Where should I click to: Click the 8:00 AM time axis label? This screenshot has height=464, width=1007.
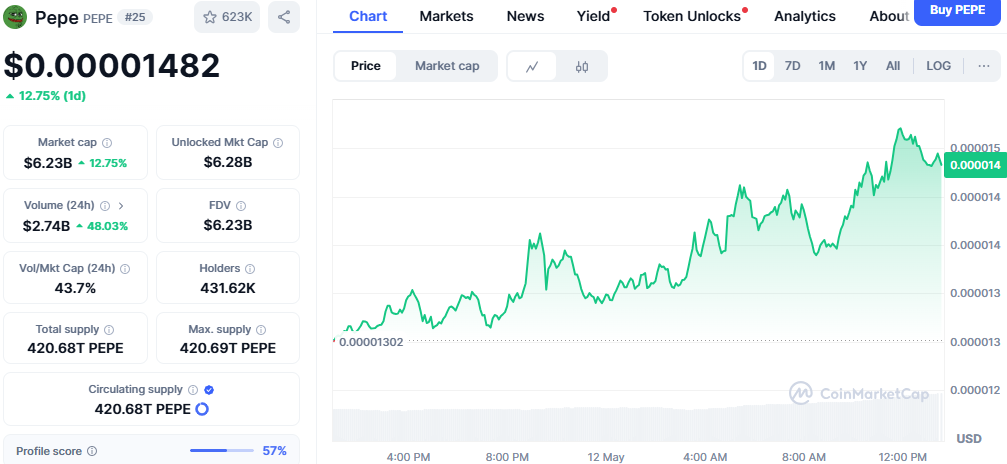803,457
